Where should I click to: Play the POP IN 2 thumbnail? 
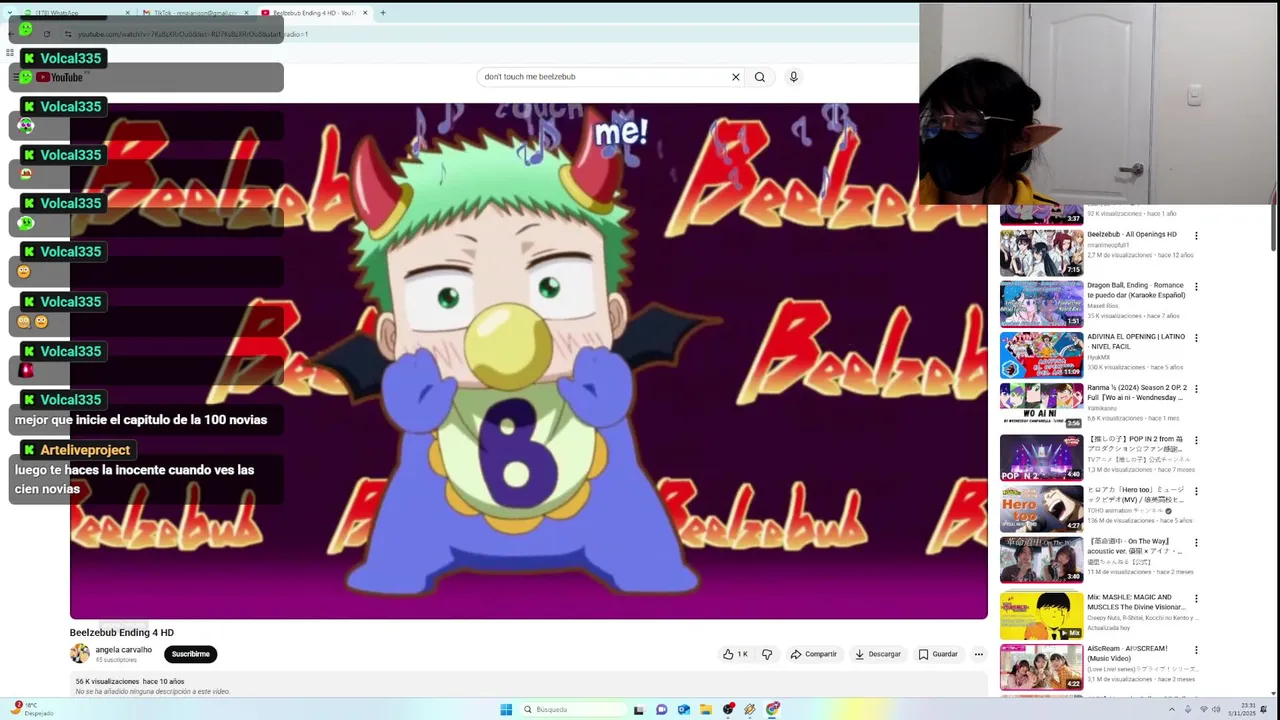[x=1041, y=456]
